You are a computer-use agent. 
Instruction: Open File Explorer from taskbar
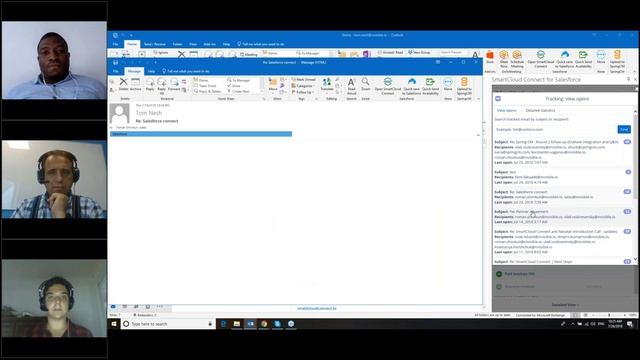pyautogui.click(x=236, y=324)
